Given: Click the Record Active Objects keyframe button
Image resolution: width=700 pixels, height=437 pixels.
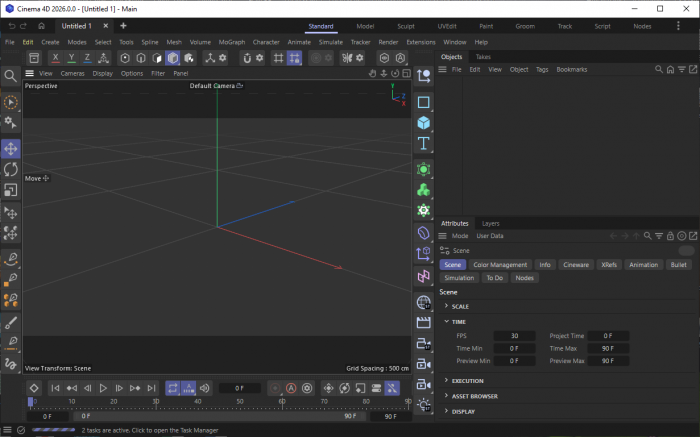Looking at the screenshot, I should coord(275,388).
